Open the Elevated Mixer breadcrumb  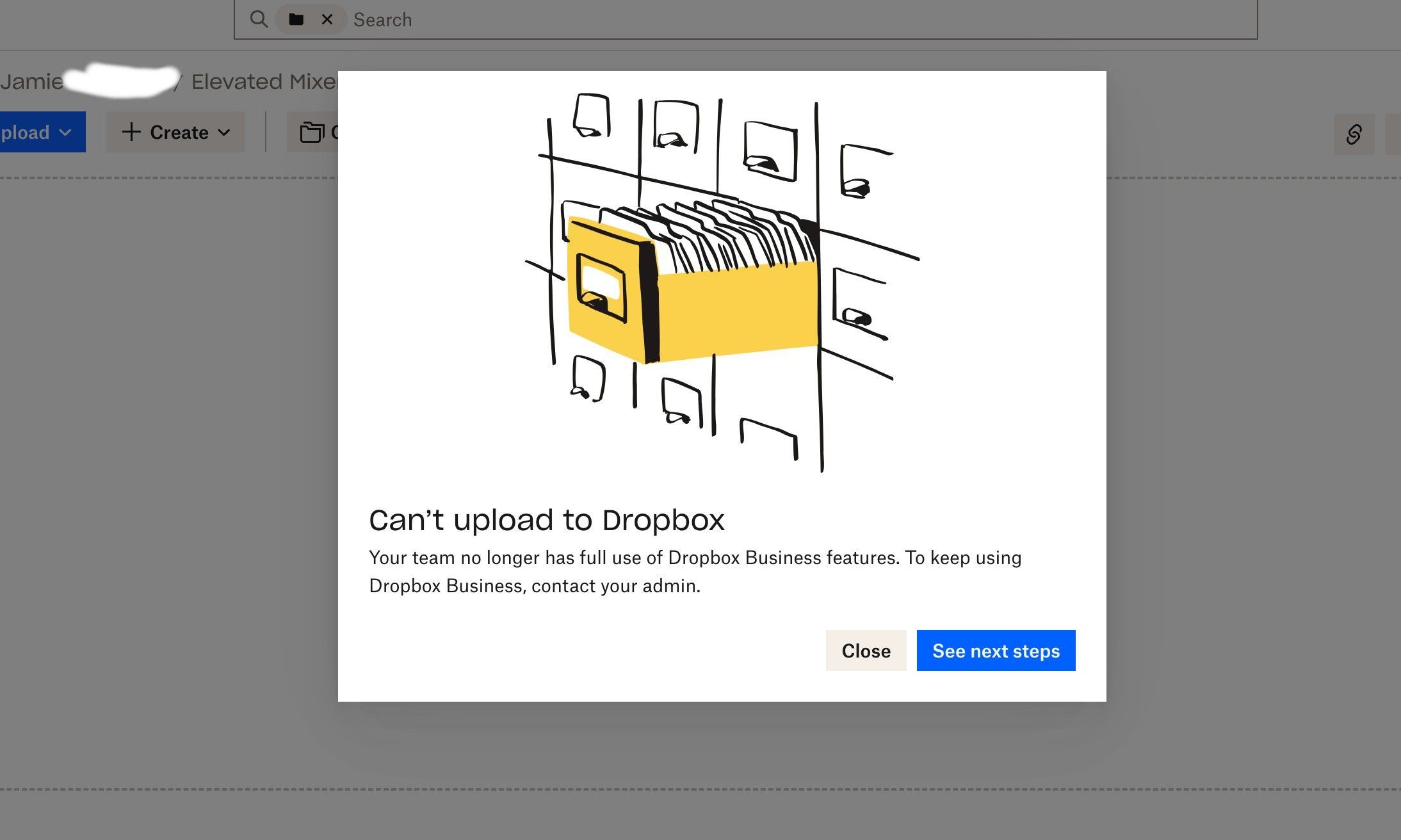(264, 82)
